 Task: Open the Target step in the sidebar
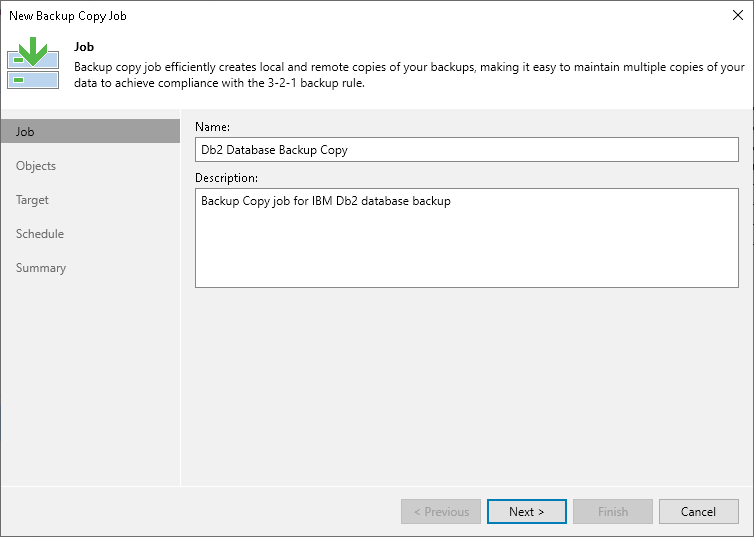[x=32, y=200]
